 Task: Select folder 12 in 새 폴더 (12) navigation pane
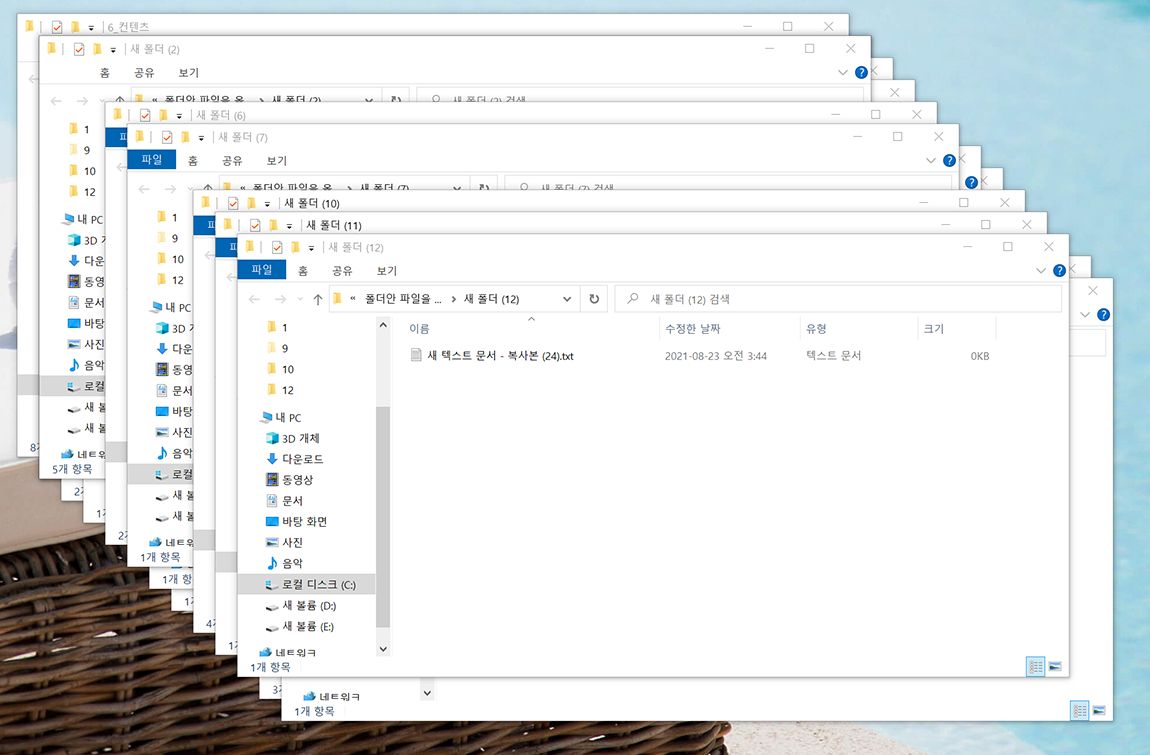coord(288,390)
